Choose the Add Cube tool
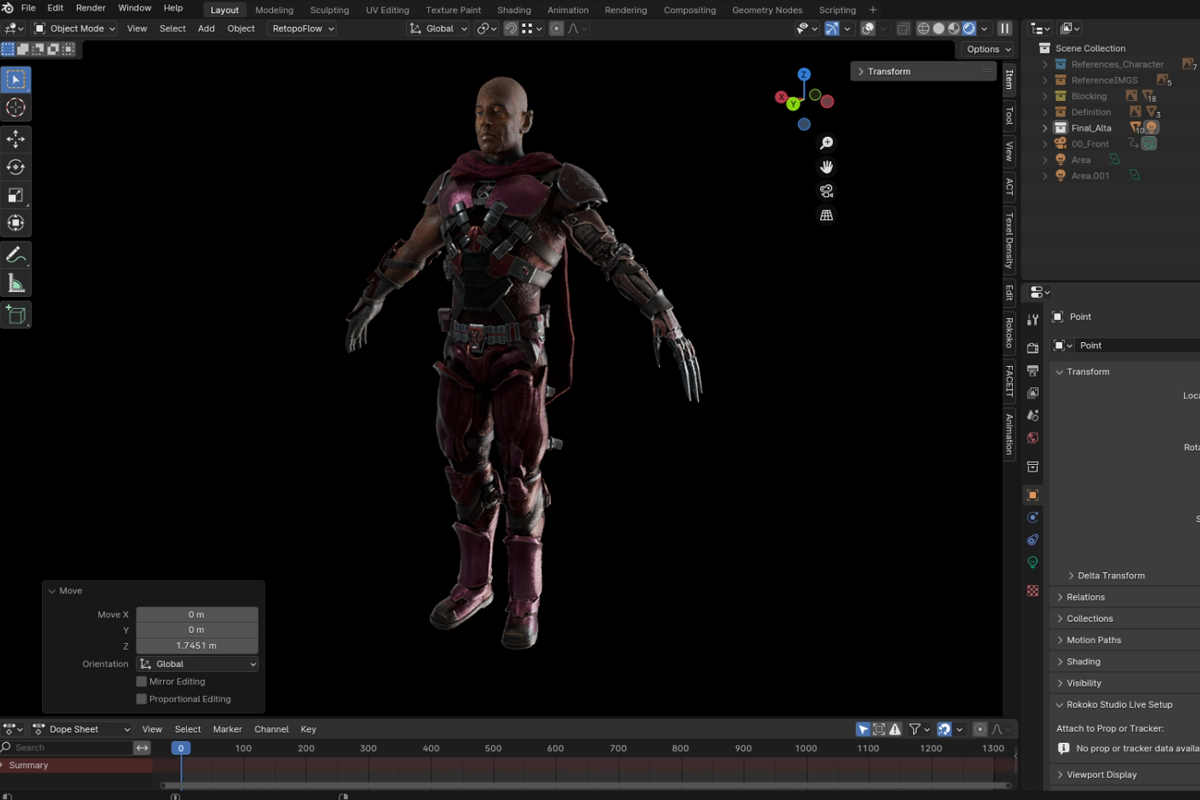The width and height of the screenshot is (1200, 800). click(x=16, y=315)
